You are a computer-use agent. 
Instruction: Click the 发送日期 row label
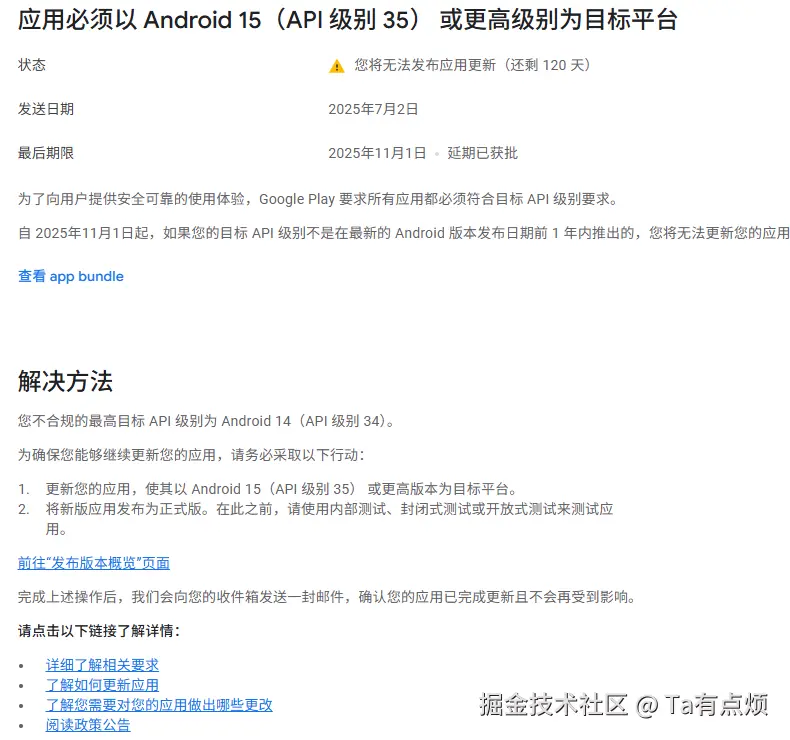click(x=46, y=109)
